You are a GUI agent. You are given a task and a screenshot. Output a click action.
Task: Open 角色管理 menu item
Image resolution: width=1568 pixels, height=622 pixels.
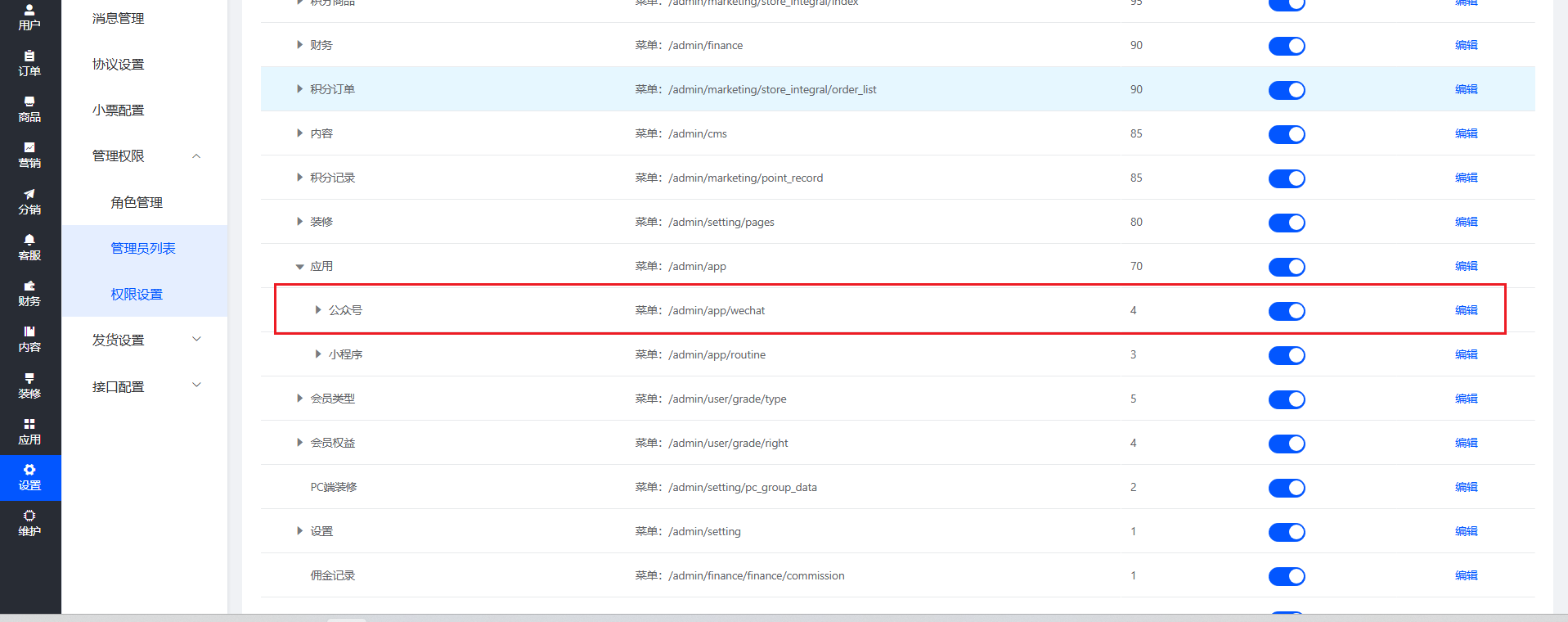click(137, 202)
